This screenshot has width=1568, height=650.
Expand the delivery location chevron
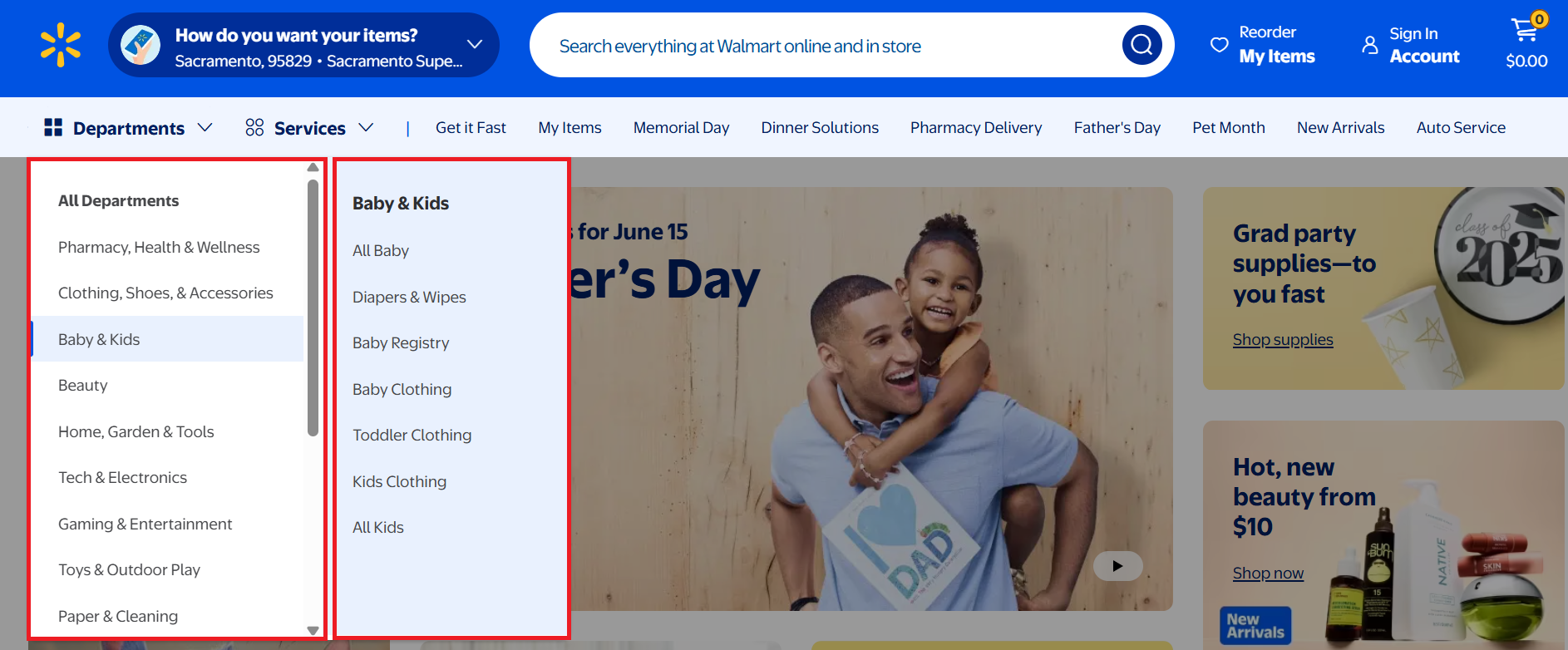475,44
